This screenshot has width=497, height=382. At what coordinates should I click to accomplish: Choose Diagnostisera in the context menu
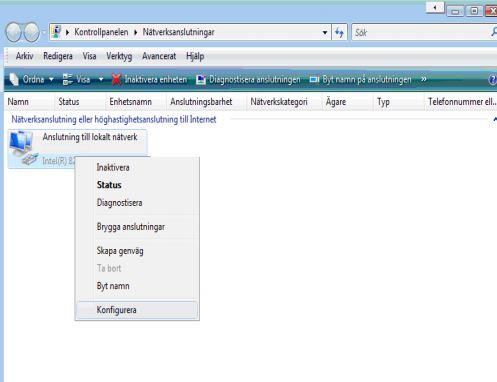(x=137, y=203)
